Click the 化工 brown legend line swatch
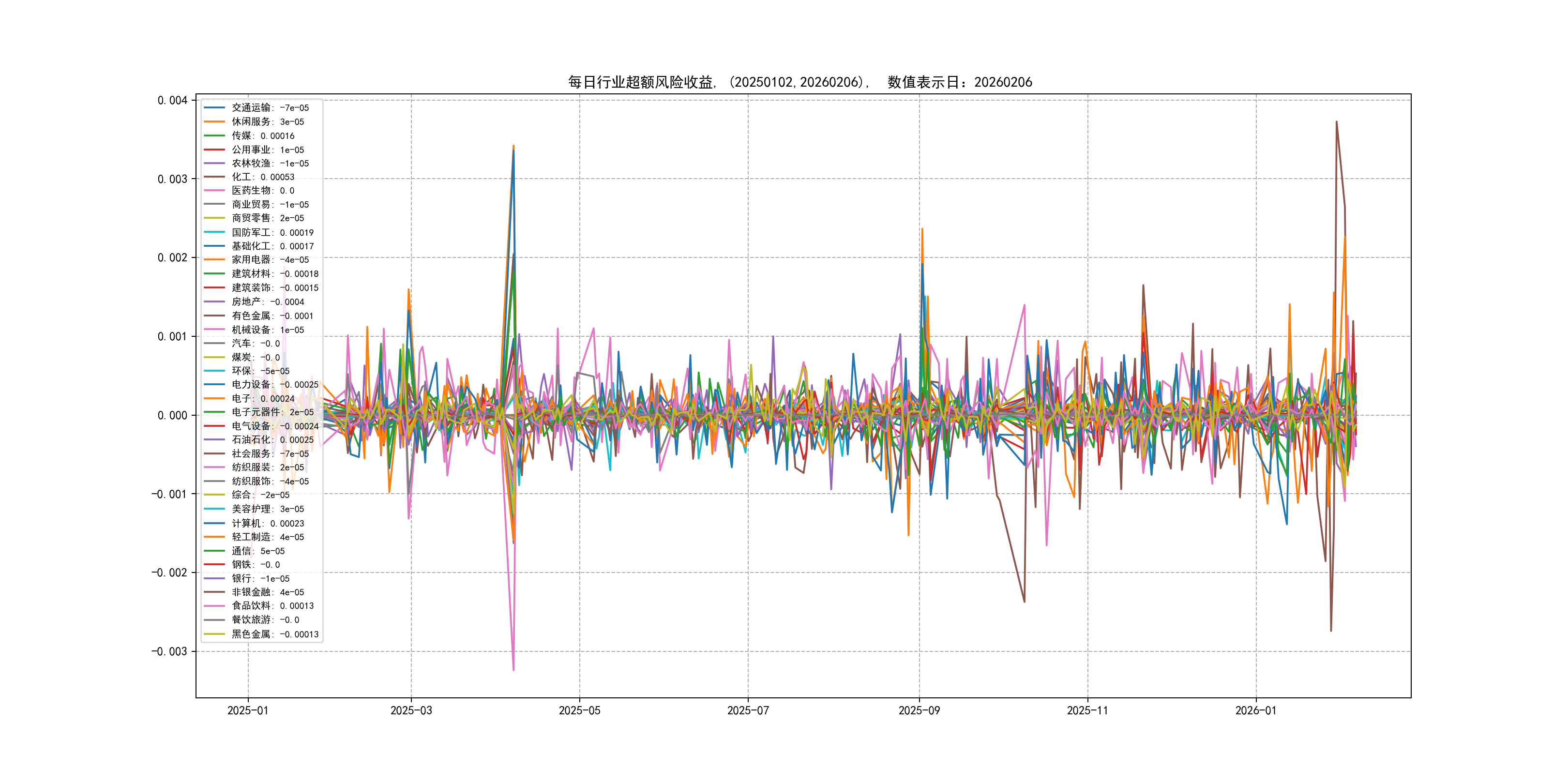This screenshot has width=1568, height=784. 214,177
